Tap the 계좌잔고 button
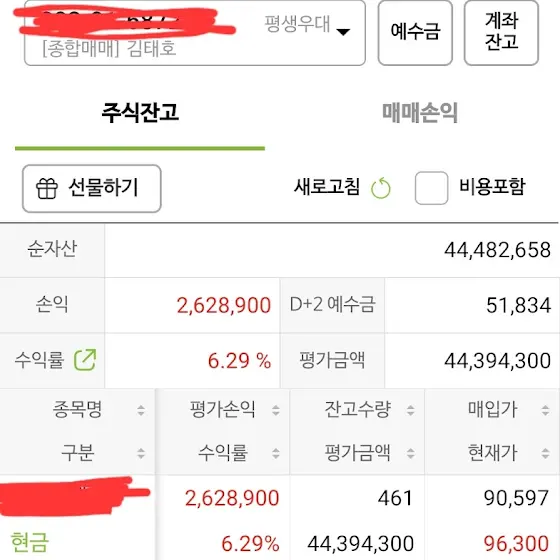 (x=501, y=33)
